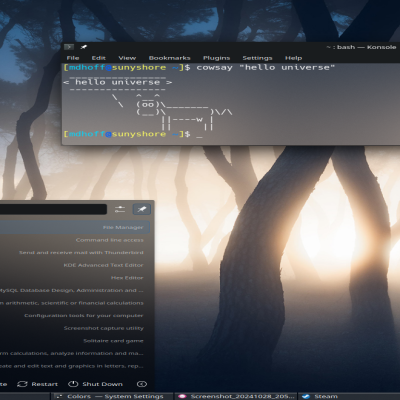Click the cowsay command text in terminal
Image resolution: width=400 pixels, height=400 pixels.
[x=266, y=67]
